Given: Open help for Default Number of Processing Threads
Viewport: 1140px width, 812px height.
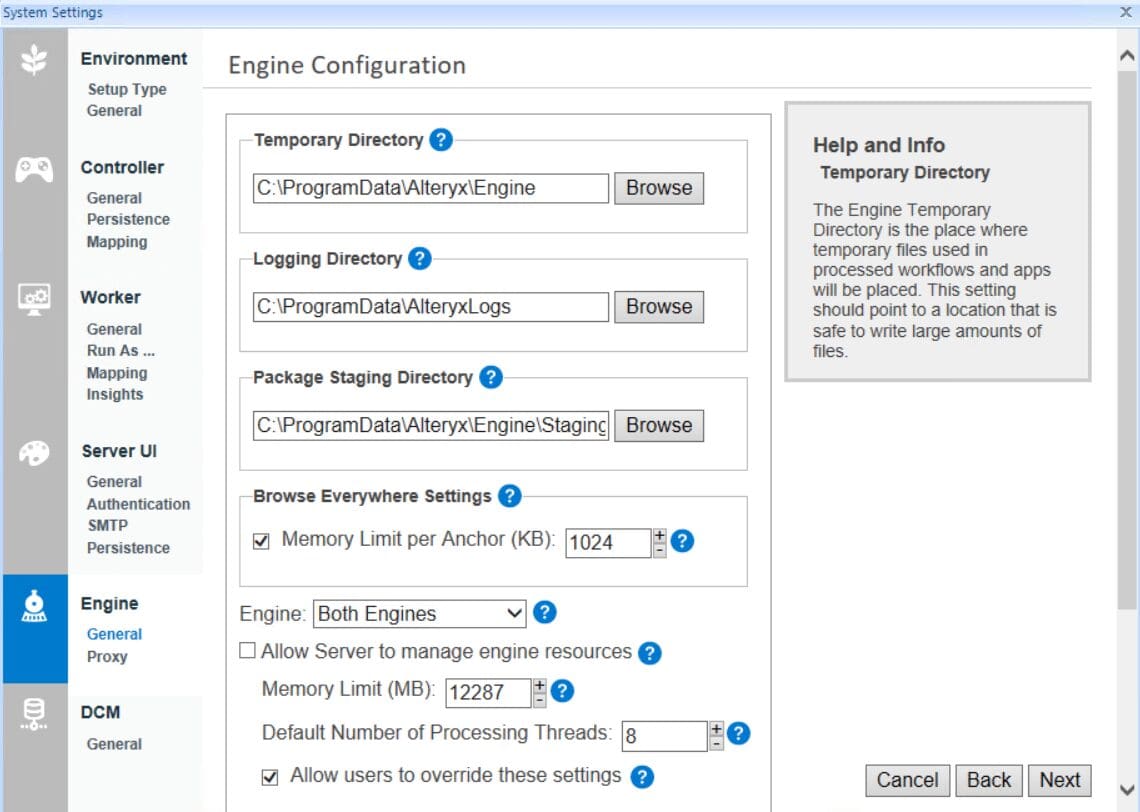Looking at the screenshot, I should pyautogui.click(x=737, y=733).
